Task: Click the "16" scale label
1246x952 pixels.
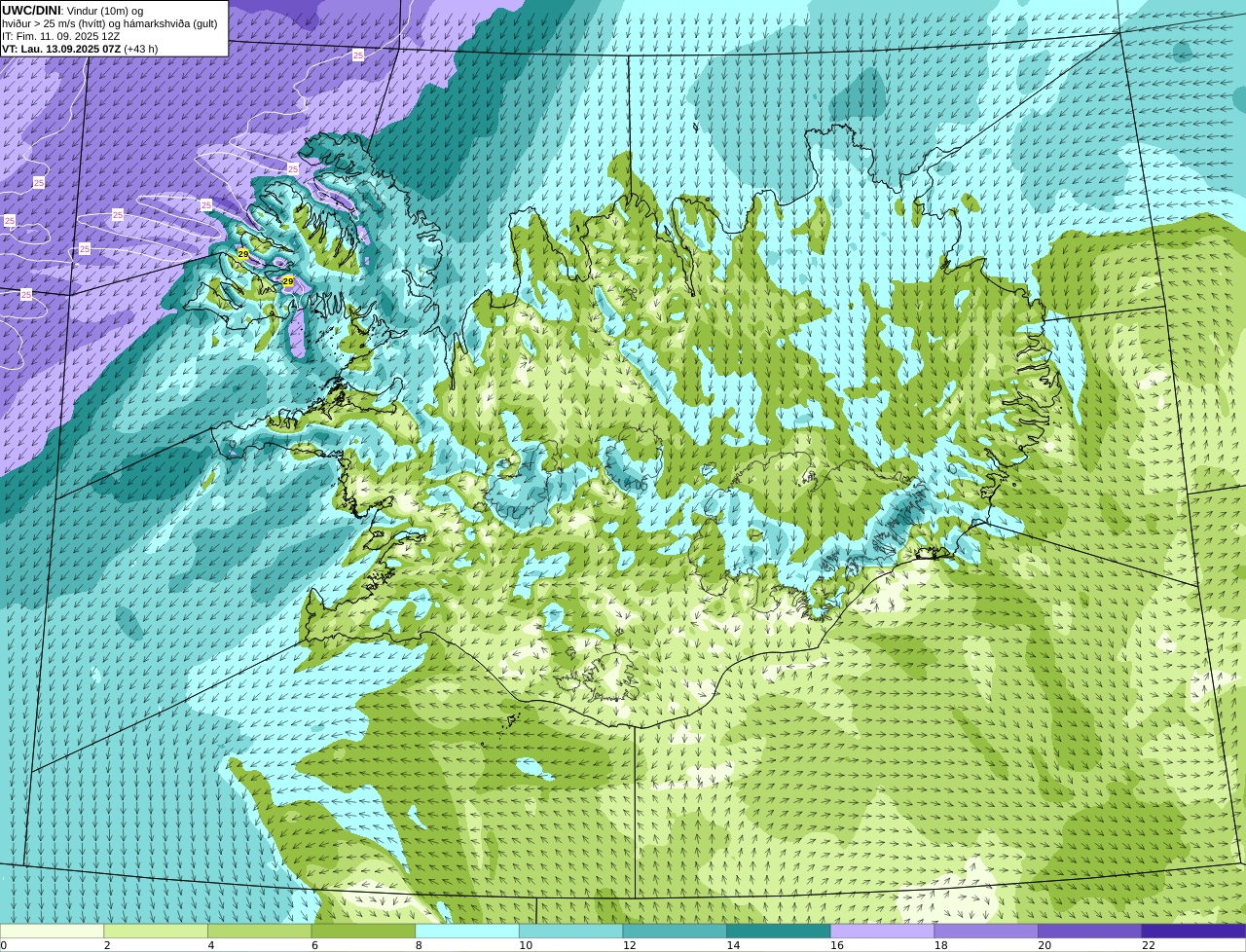Action: 837,945
